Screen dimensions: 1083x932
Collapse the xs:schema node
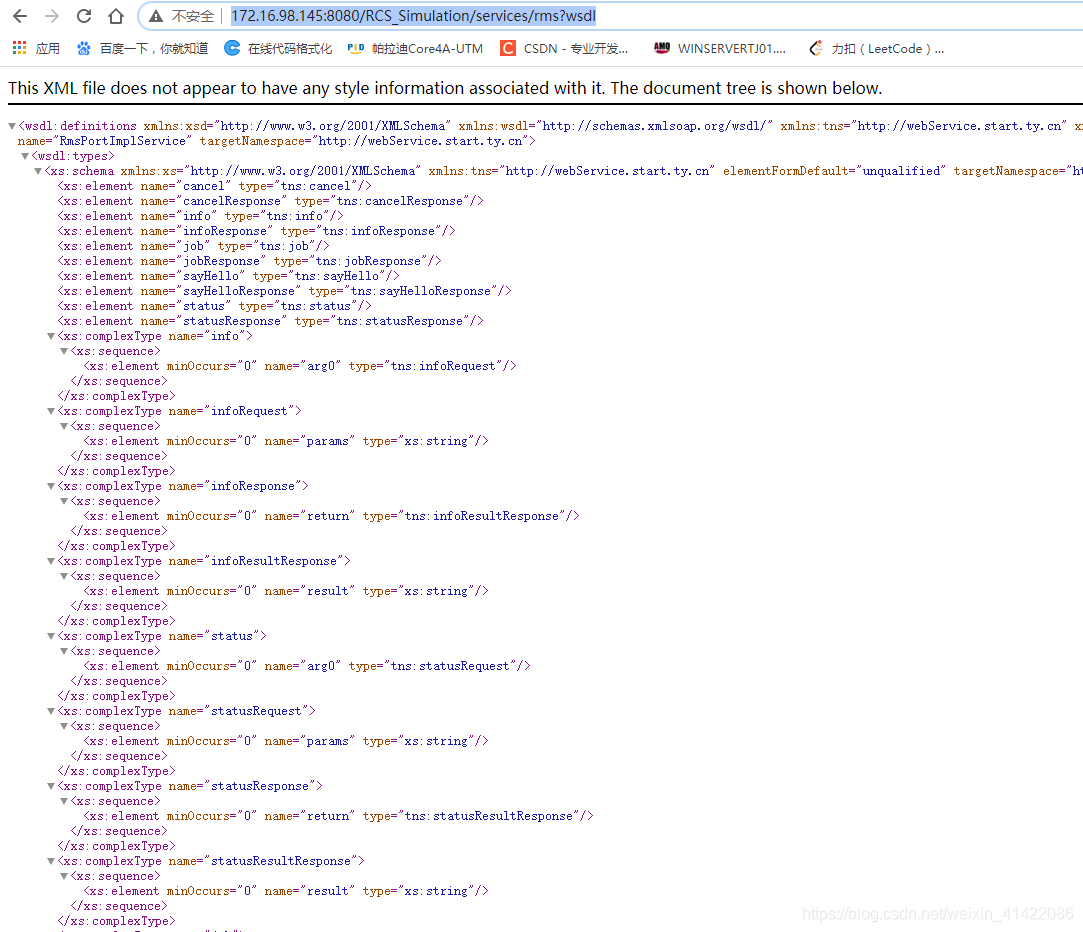click(38, 171)
